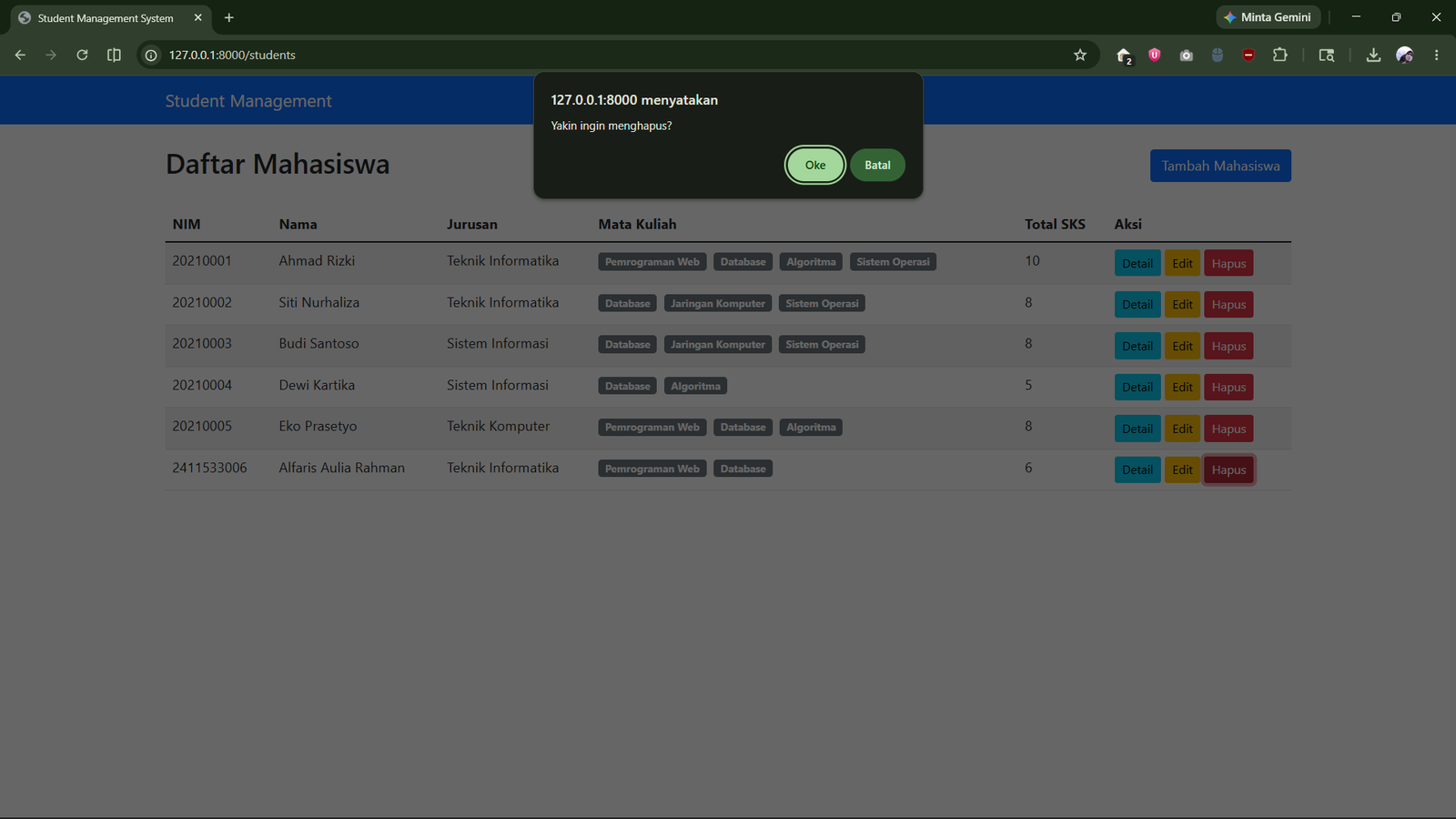1456x819 pixels.
Task: Cancel deletion with the Batal button
Action: pyautogui.click(x=877, y=165)
